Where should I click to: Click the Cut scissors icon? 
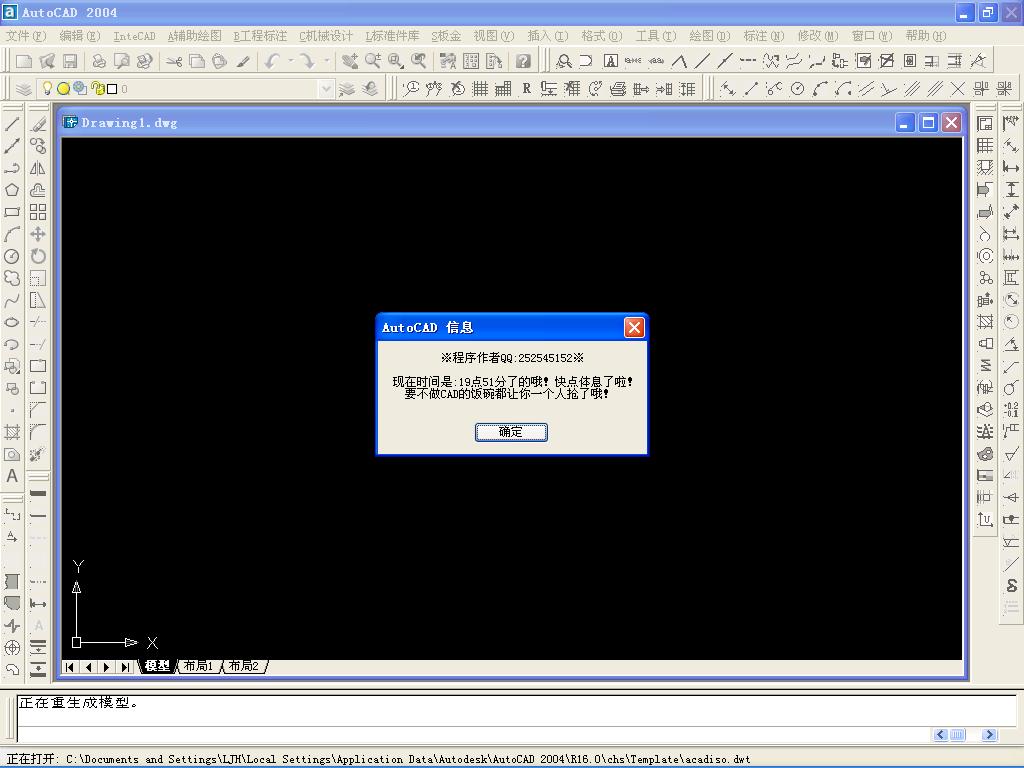(174, 61)
